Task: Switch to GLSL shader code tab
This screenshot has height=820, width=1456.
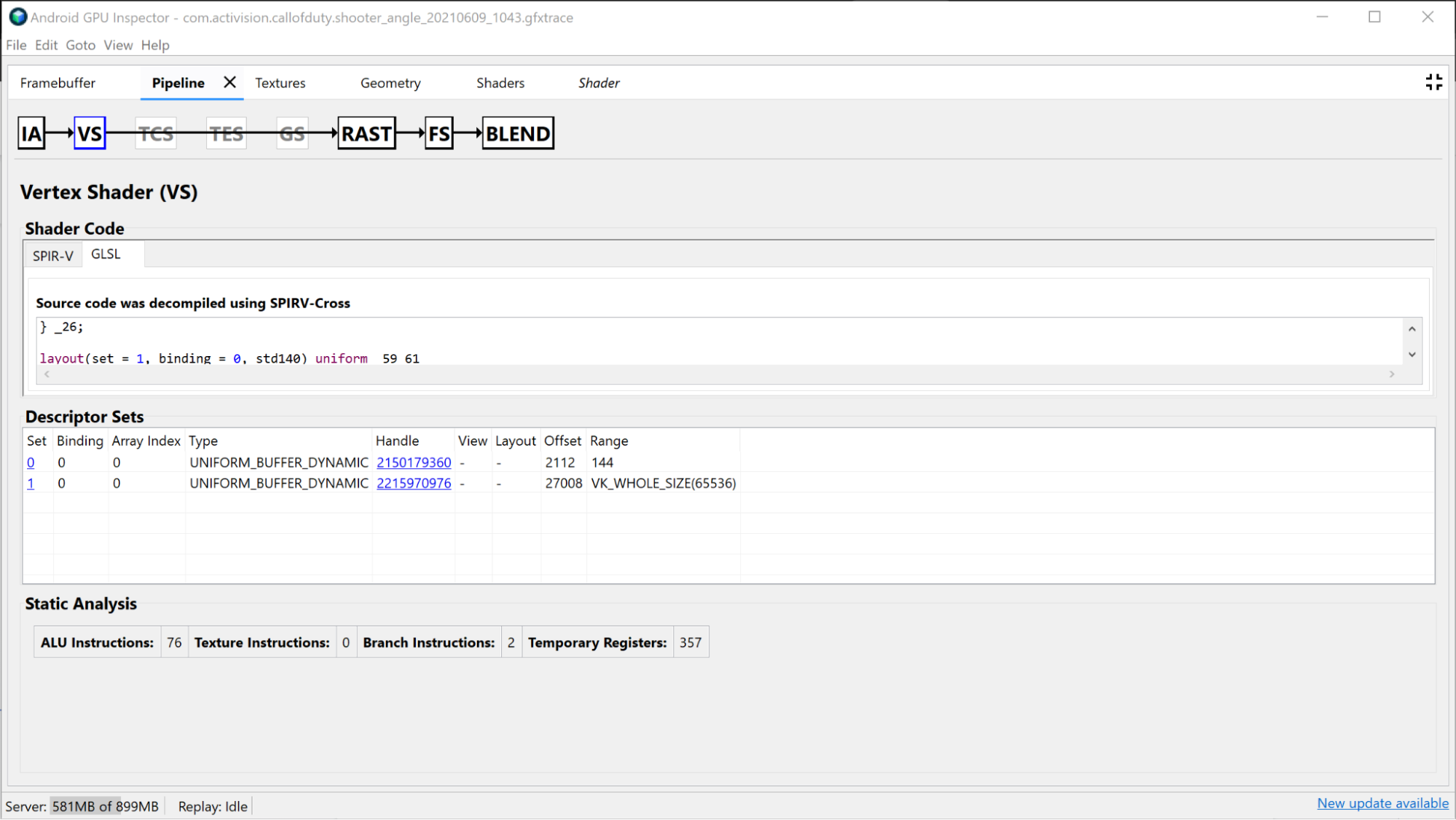Action: [x=105, y=254]
